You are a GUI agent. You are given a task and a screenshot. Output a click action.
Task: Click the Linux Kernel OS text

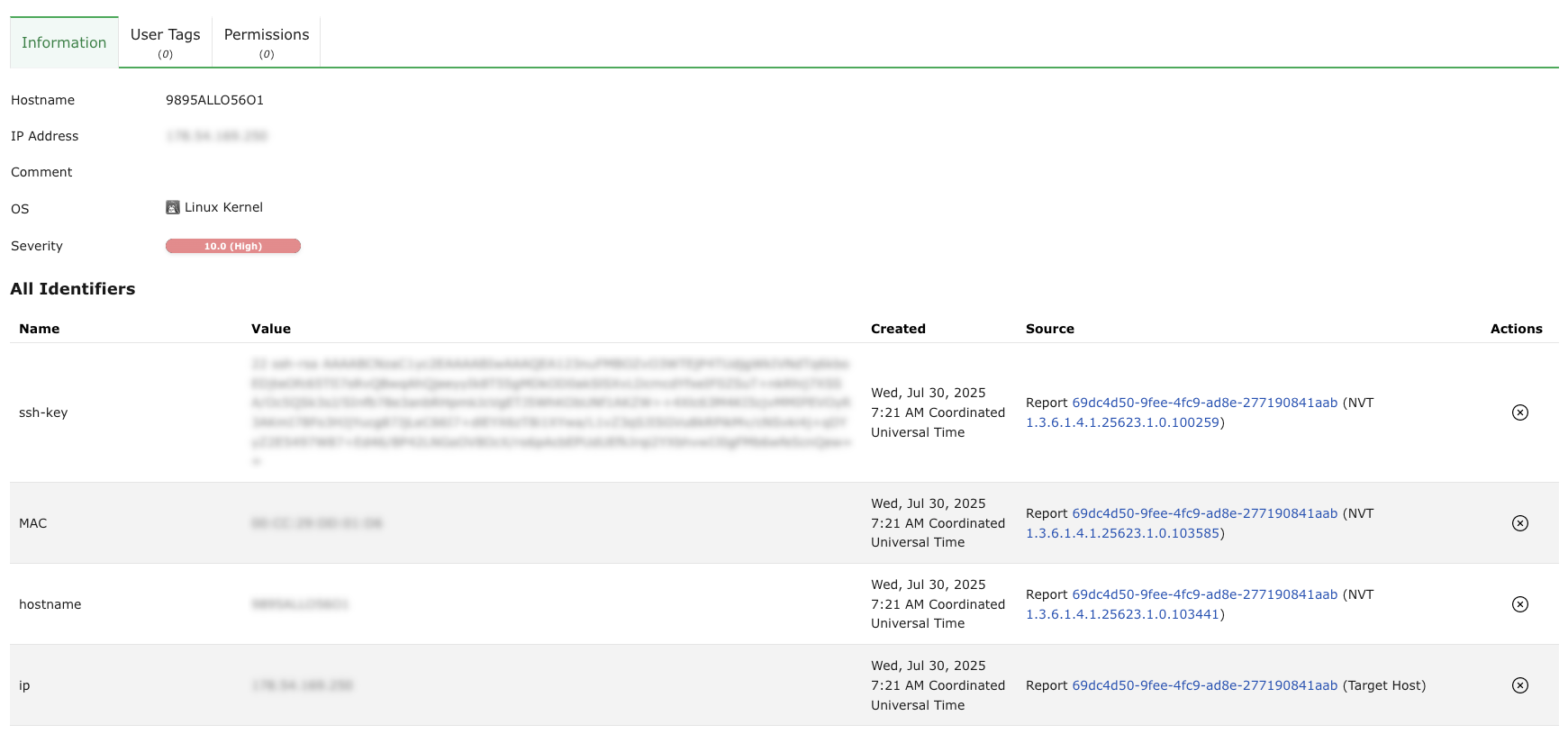tap(223, 207)
